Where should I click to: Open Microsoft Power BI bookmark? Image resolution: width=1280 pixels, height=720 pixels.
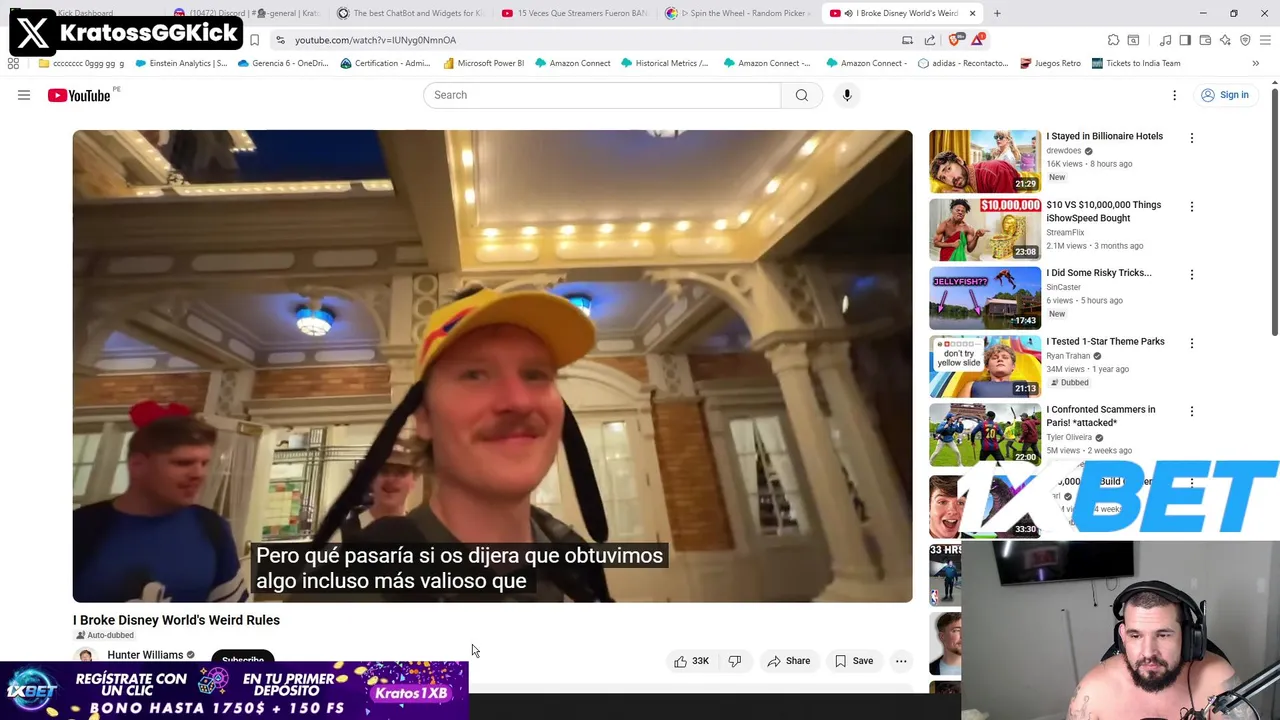coord(484,63)
